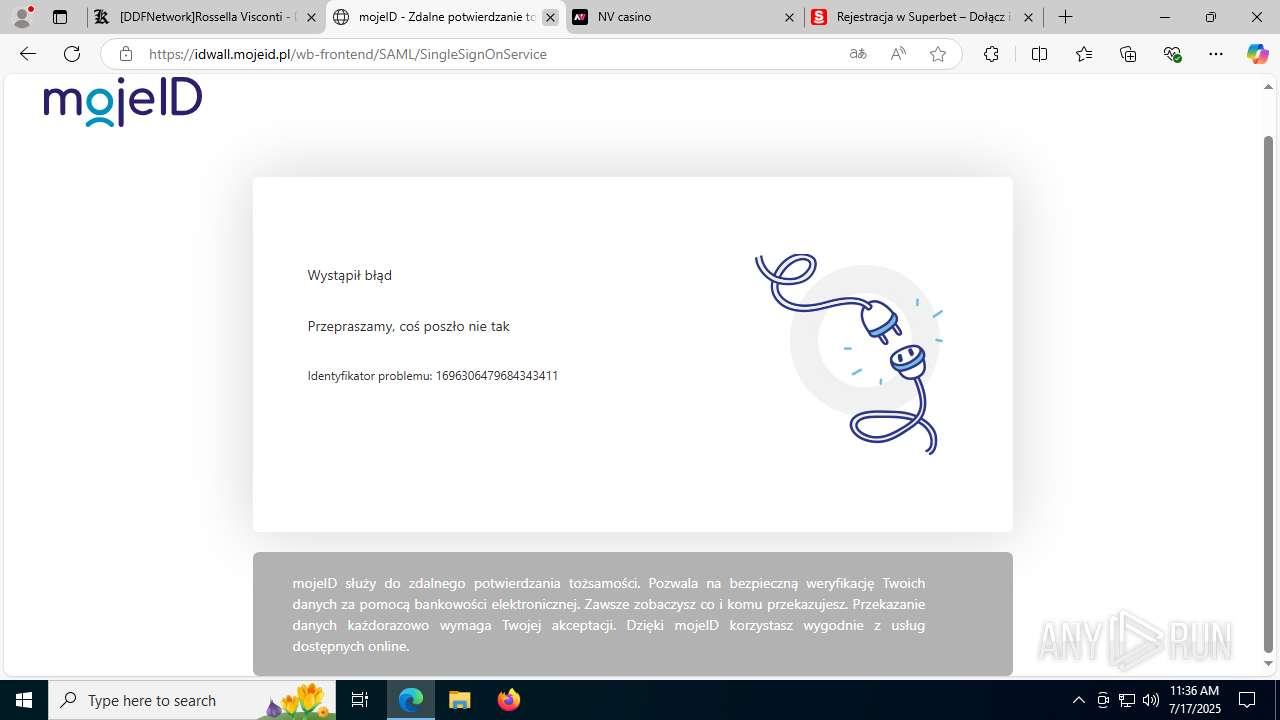This screenshot has width=1280, height=720.
Task: Open a new browser tab
Action: (1066, 17)
